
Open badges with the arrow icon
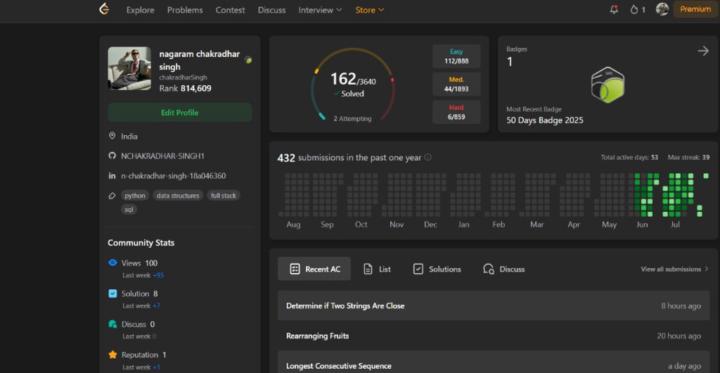(x=703, y=51)
